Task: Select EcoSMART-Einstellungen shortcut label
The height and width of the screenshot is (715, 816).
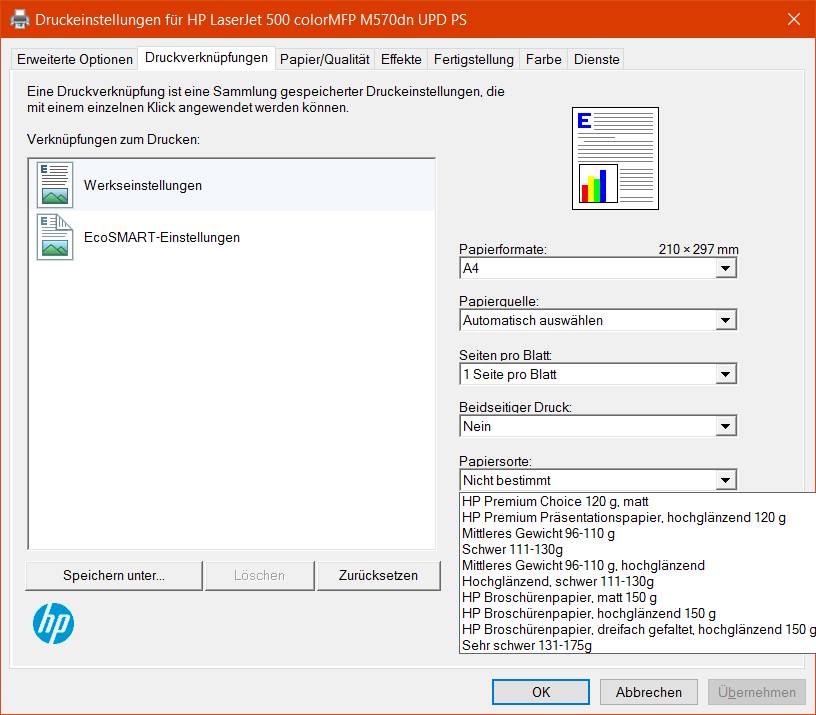Action: click(x=162, y=237)
